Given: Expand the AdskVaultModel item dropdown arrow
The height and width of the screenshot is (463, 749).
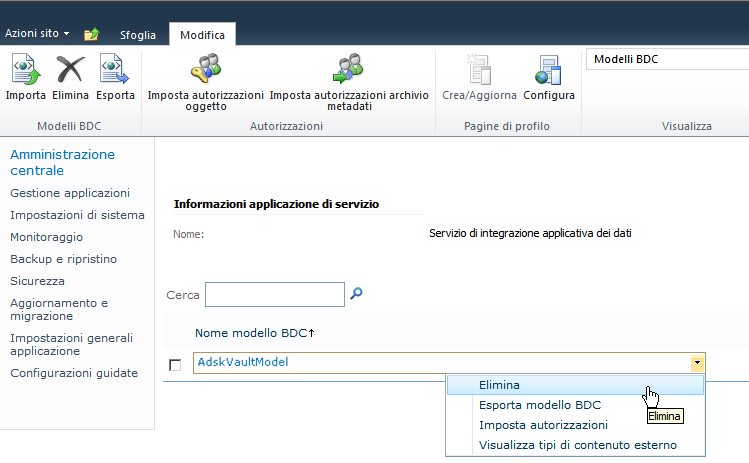Looking at the screenshot, I should (x=696, y=363).
